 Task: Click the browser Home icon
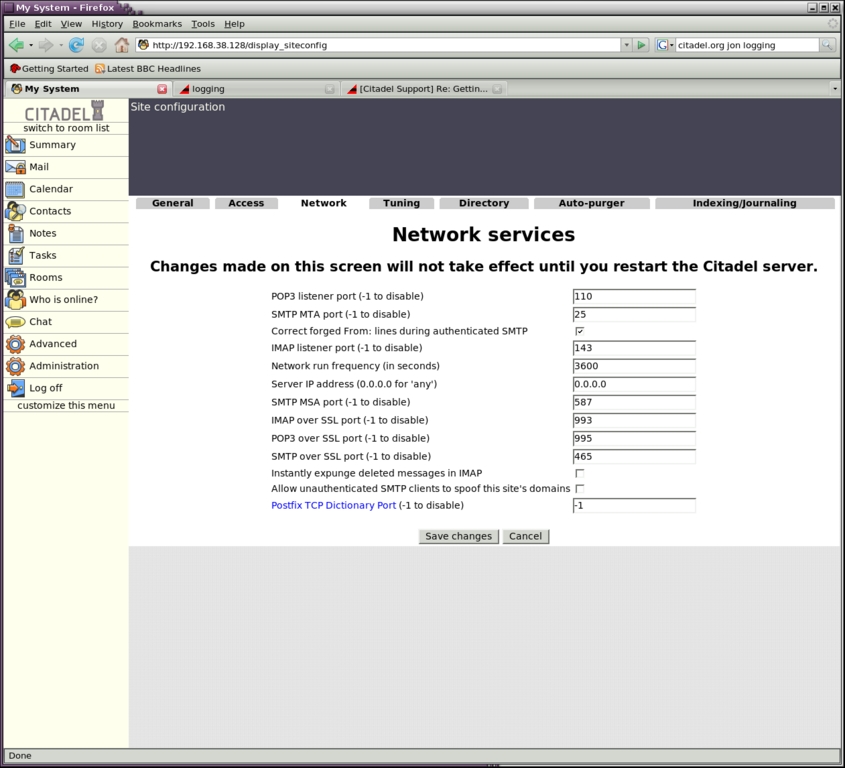click(x=122, y=45)
